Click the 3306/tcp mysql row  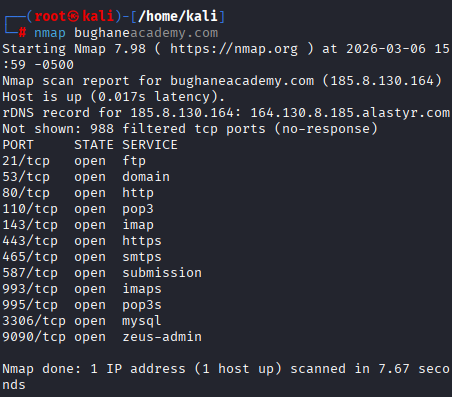(x=82, y=321)
